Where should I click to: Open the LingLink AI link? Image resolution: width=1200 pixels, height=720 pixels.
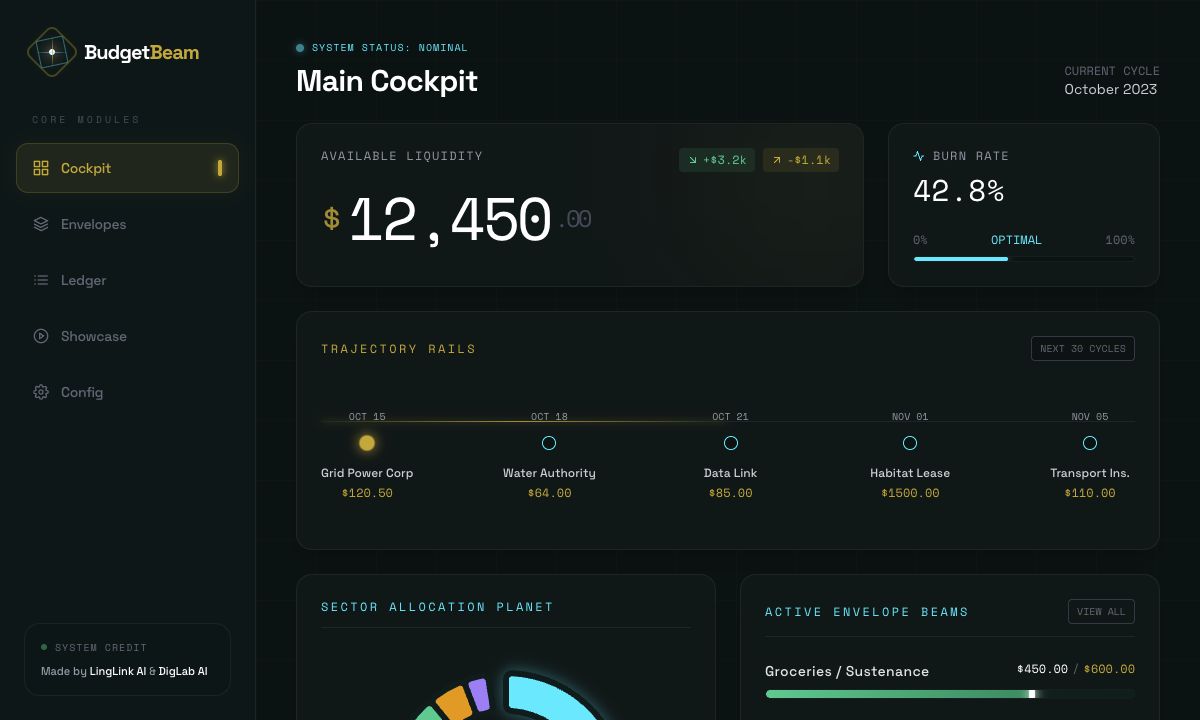click(x=118, y=671)
